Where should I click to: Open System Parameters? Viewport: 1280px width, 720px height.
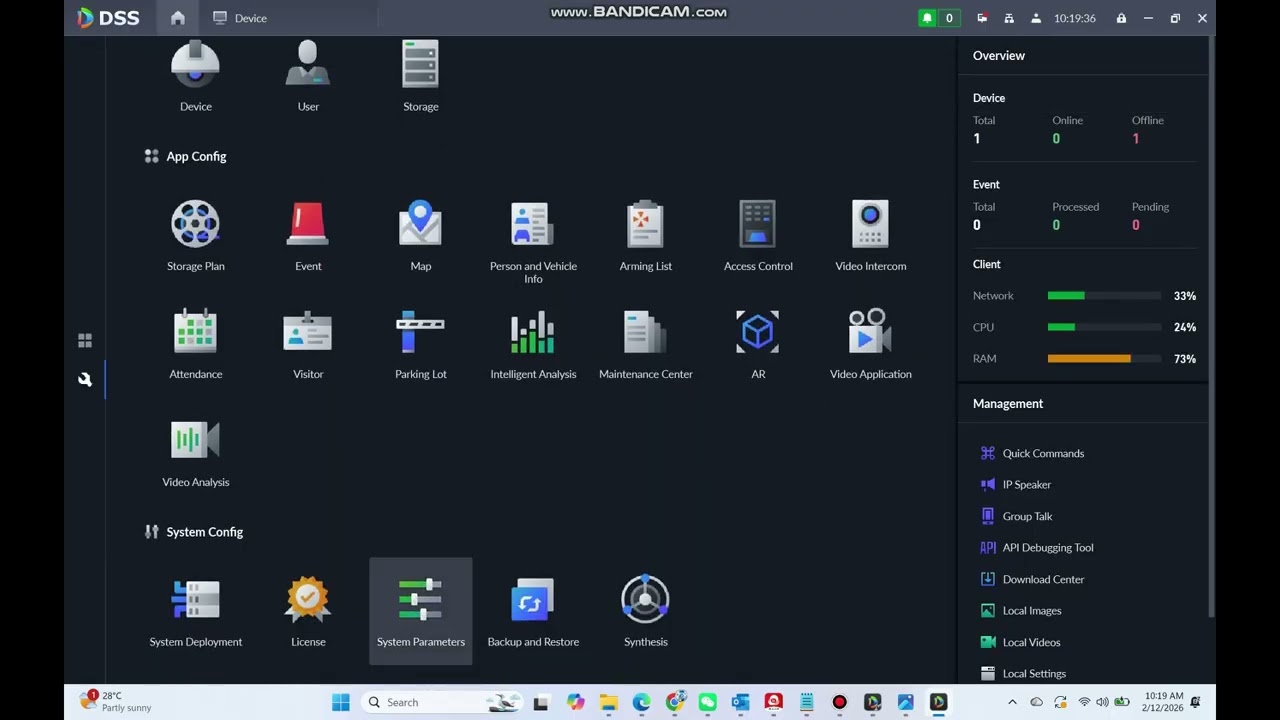point(420,612)
